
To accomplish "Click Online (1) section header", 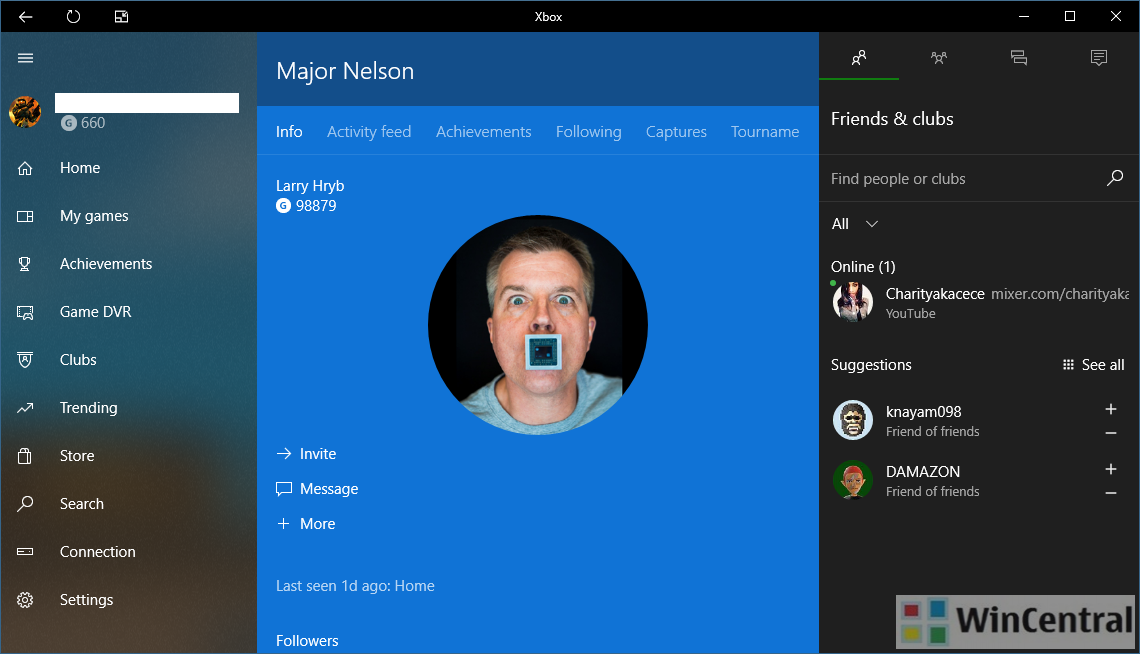I will pyautogui.click(x=863, y=267).
